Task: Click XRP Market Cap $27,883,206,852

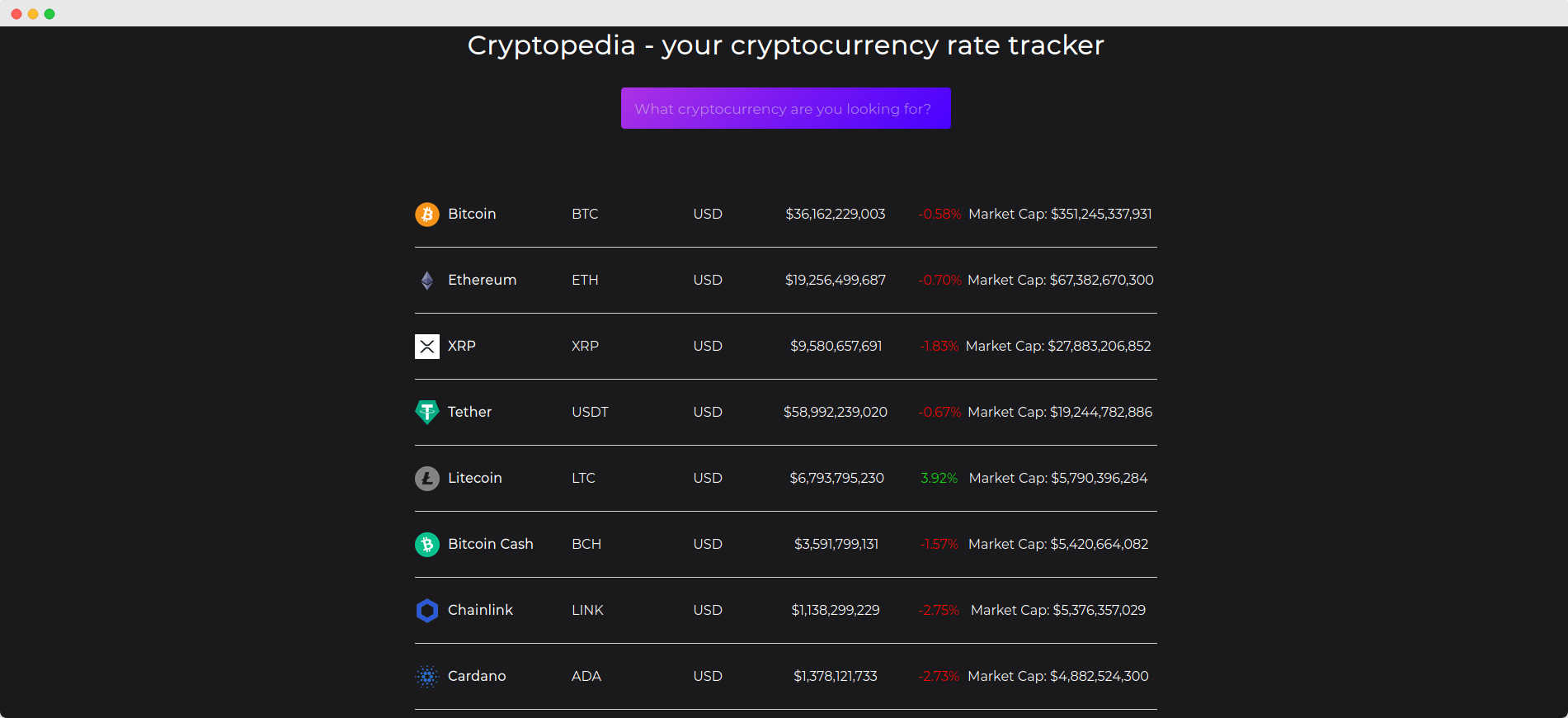Action: click(1058, 346)
